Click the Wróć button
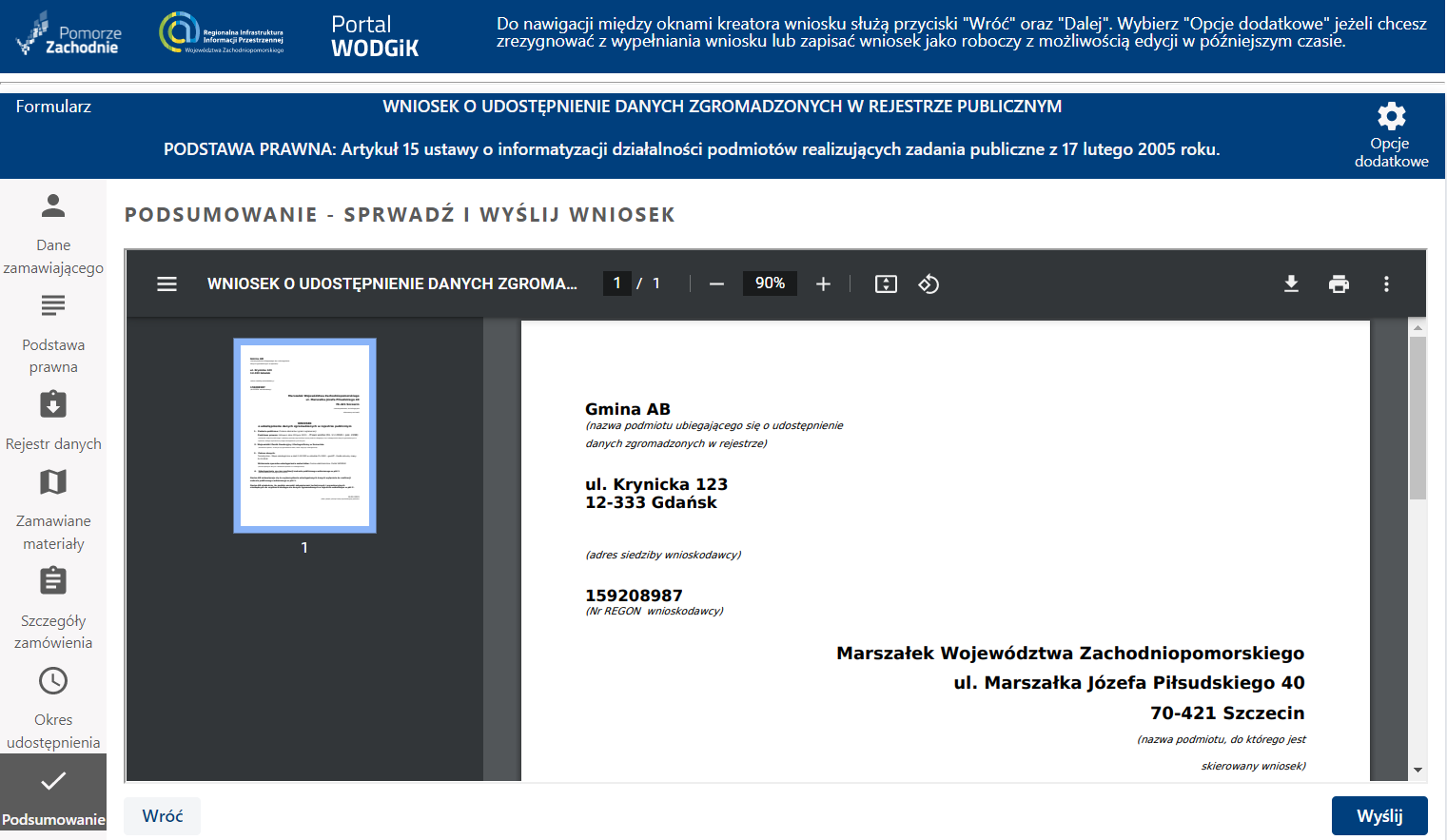1447x840 pixels. coord(161,815)
